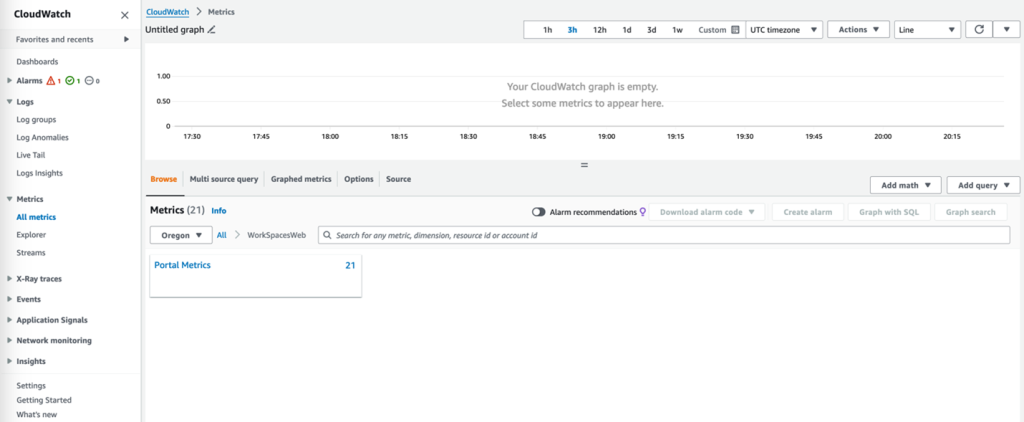Collapse the Logs section

pyautogui.click(x=9, y=102)
